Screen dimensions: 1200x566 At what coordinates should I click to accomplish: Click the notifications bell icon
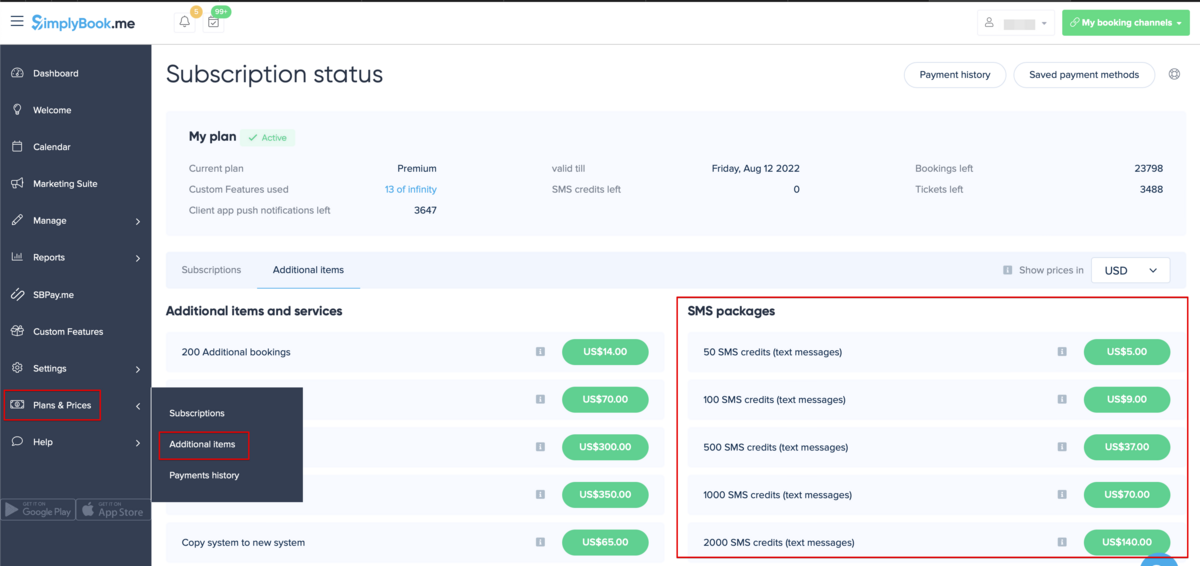pos(185,22)
